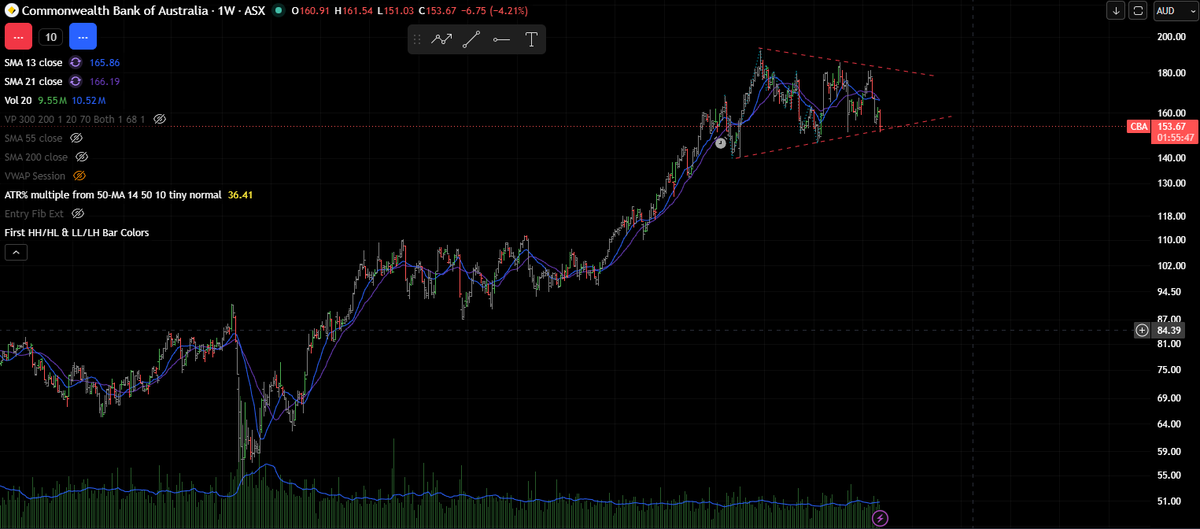Select the SMA 13 close legend label

pyautogui.click(x=33, y=62)
